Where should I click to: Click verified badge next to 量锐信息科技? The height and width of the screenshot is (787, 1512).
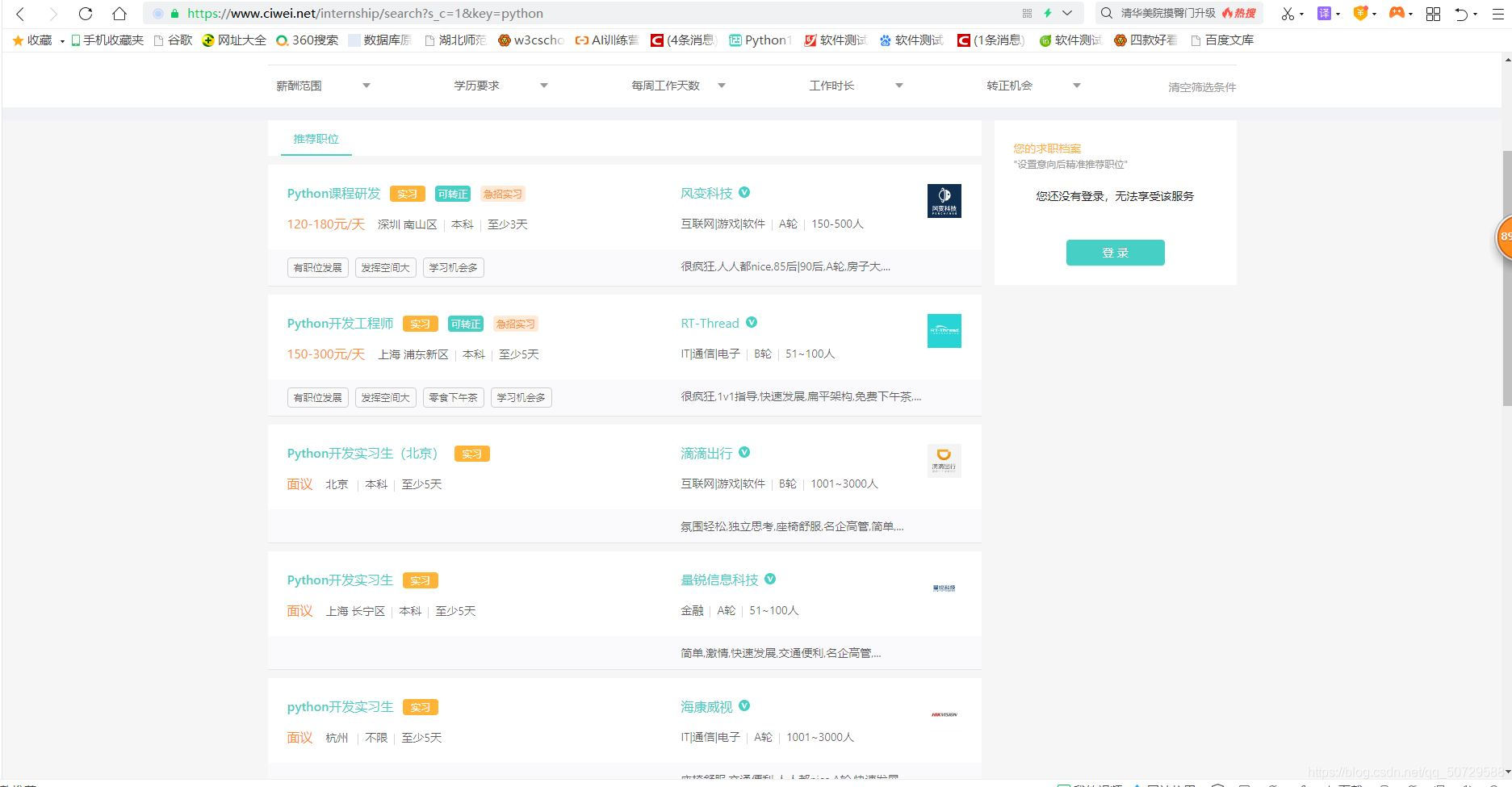tap(770, 579)
